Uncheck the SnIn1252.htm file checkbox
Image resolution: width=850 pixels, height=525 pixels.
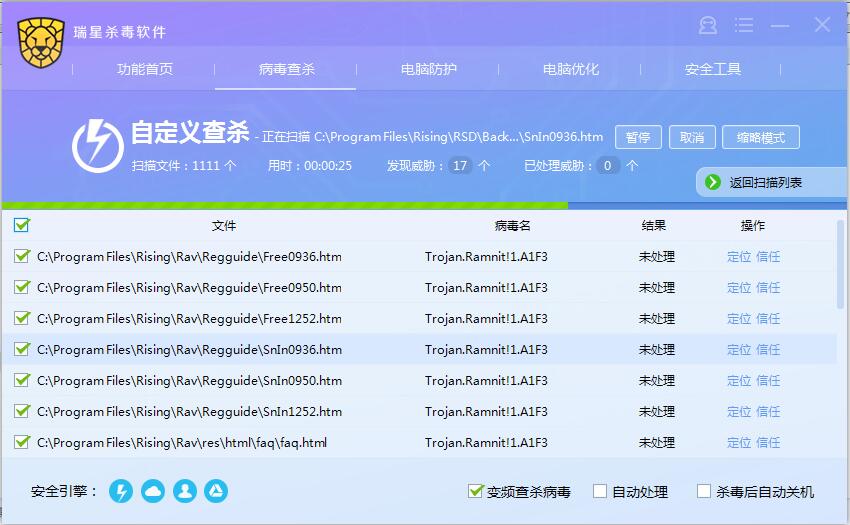pyautogui.click(x=22, y=411)
